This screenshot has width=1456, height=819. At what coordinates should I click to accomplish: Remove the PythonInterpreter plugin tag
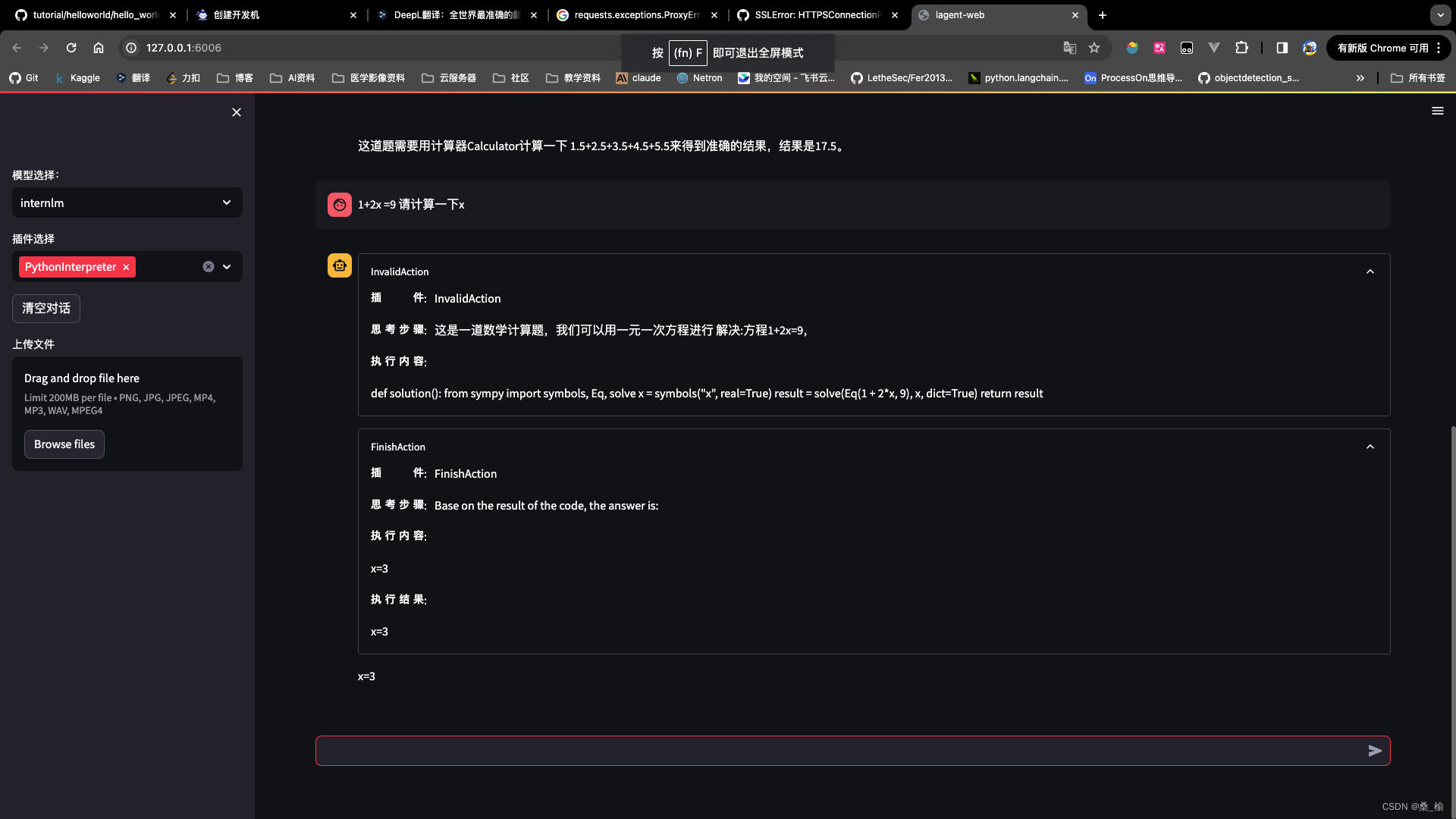click(x=127, y=267)
